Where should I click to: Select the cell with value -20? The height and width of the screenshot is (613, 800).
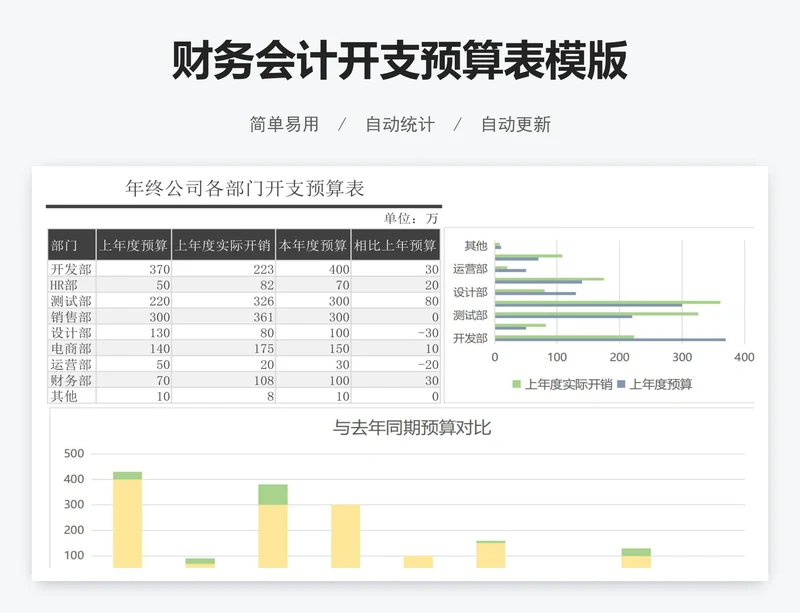coord(396,364)
